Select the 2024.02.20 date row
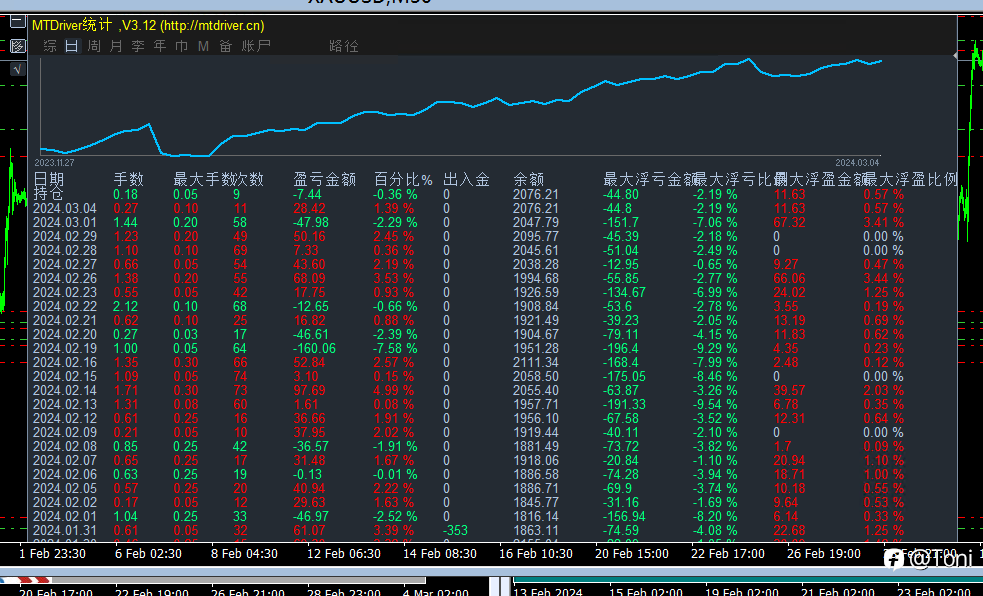This screenshot has width=983, height=596. click(x=65, y=334)
